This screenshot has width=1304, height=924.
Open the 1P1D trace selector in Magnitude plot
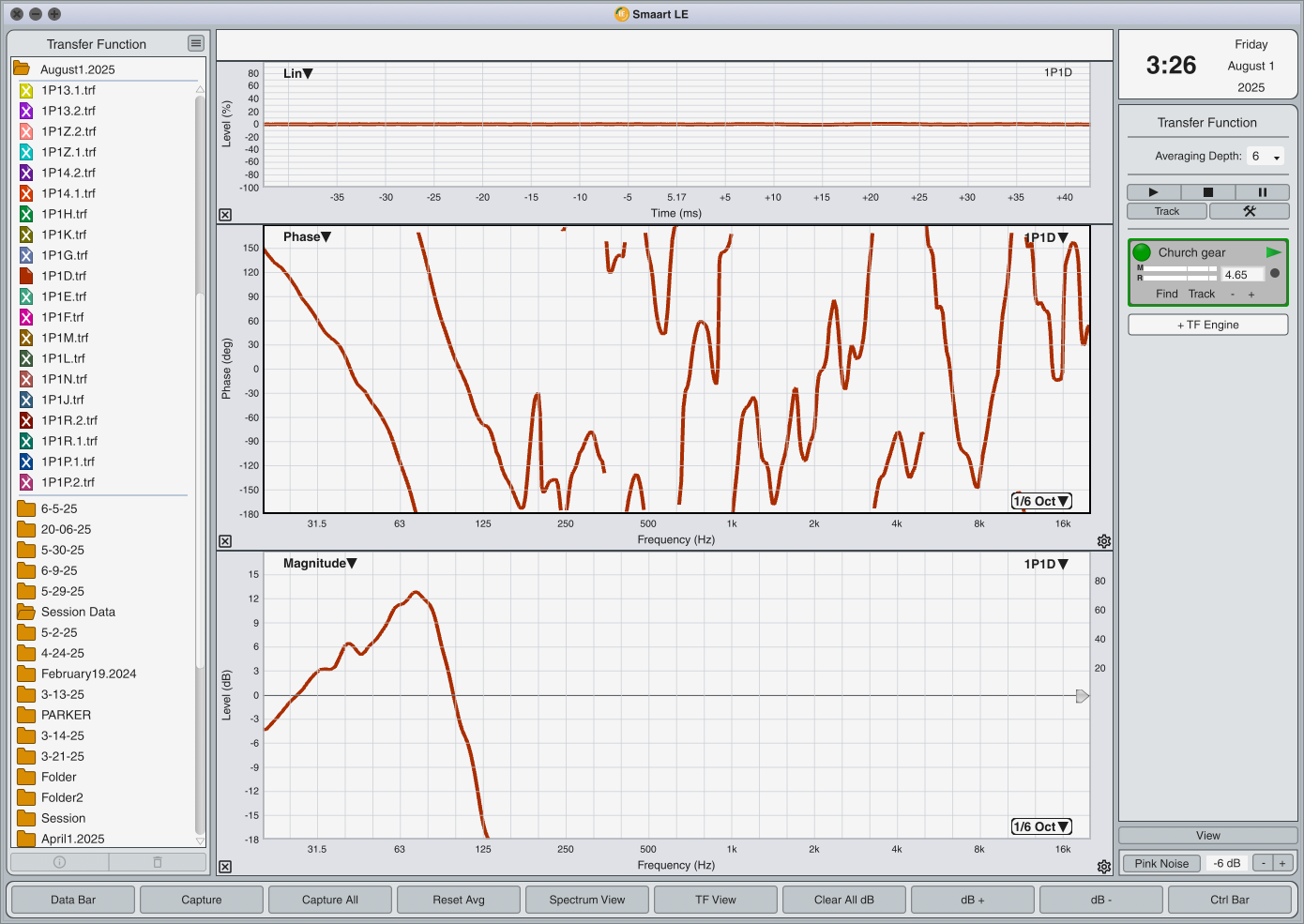point(1046,564)
